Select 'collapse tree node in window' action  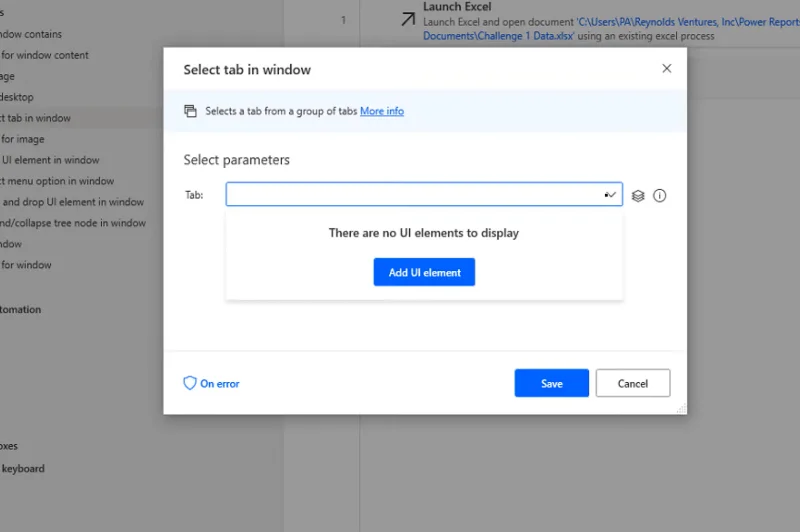[72, 223]
